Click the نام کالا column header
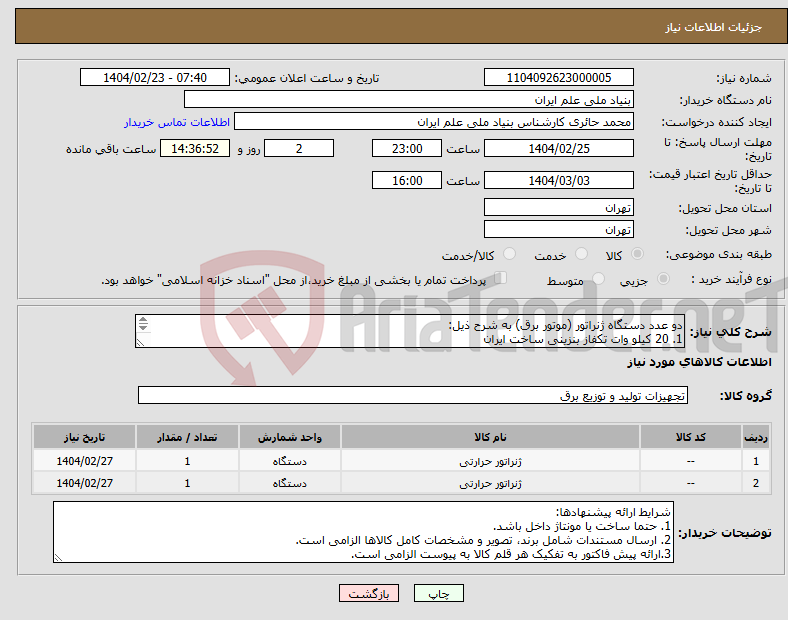The image size is (788, 620). pyautogui.click(x=490, y=437)
